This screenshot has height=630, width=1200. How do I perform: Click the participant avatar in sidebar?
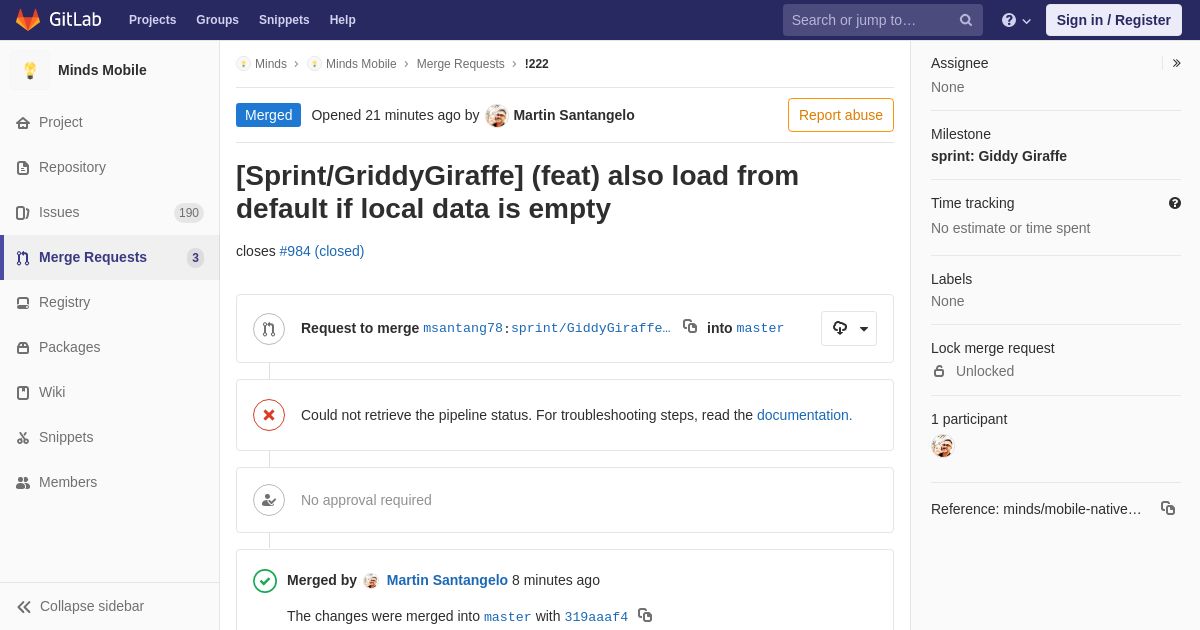(x=942, y=446)
